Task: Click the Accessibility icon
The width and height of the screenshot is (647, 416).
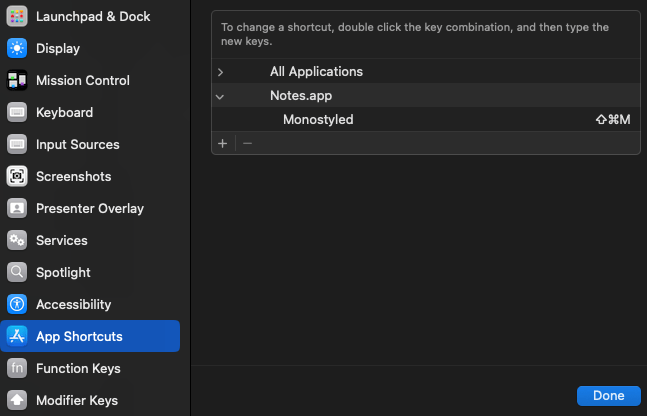Action: click(x=17, y=304)
